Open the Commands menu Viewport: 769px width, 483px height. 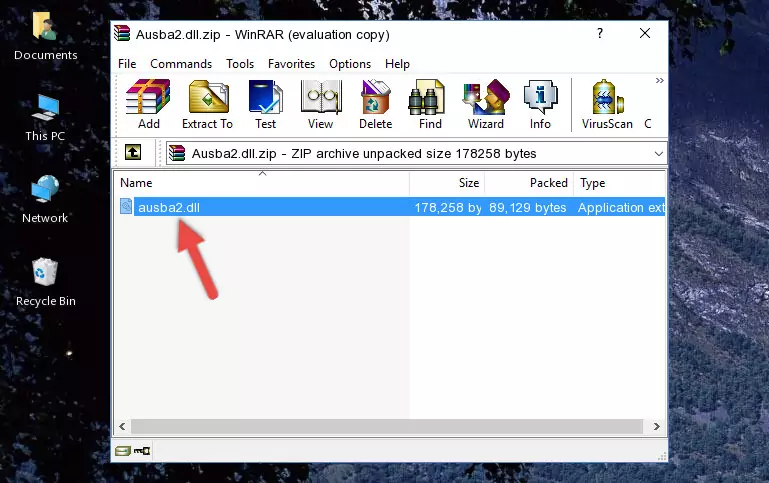181,64
